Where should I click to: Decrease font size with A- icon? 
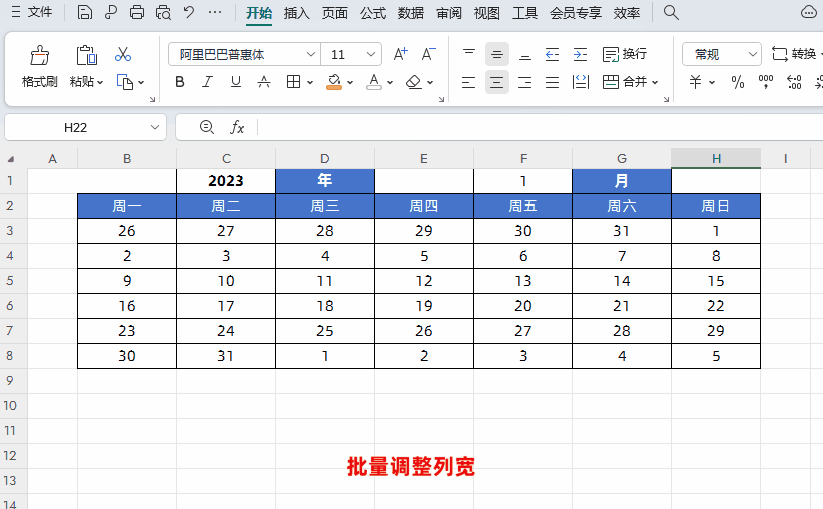(428, 54)
